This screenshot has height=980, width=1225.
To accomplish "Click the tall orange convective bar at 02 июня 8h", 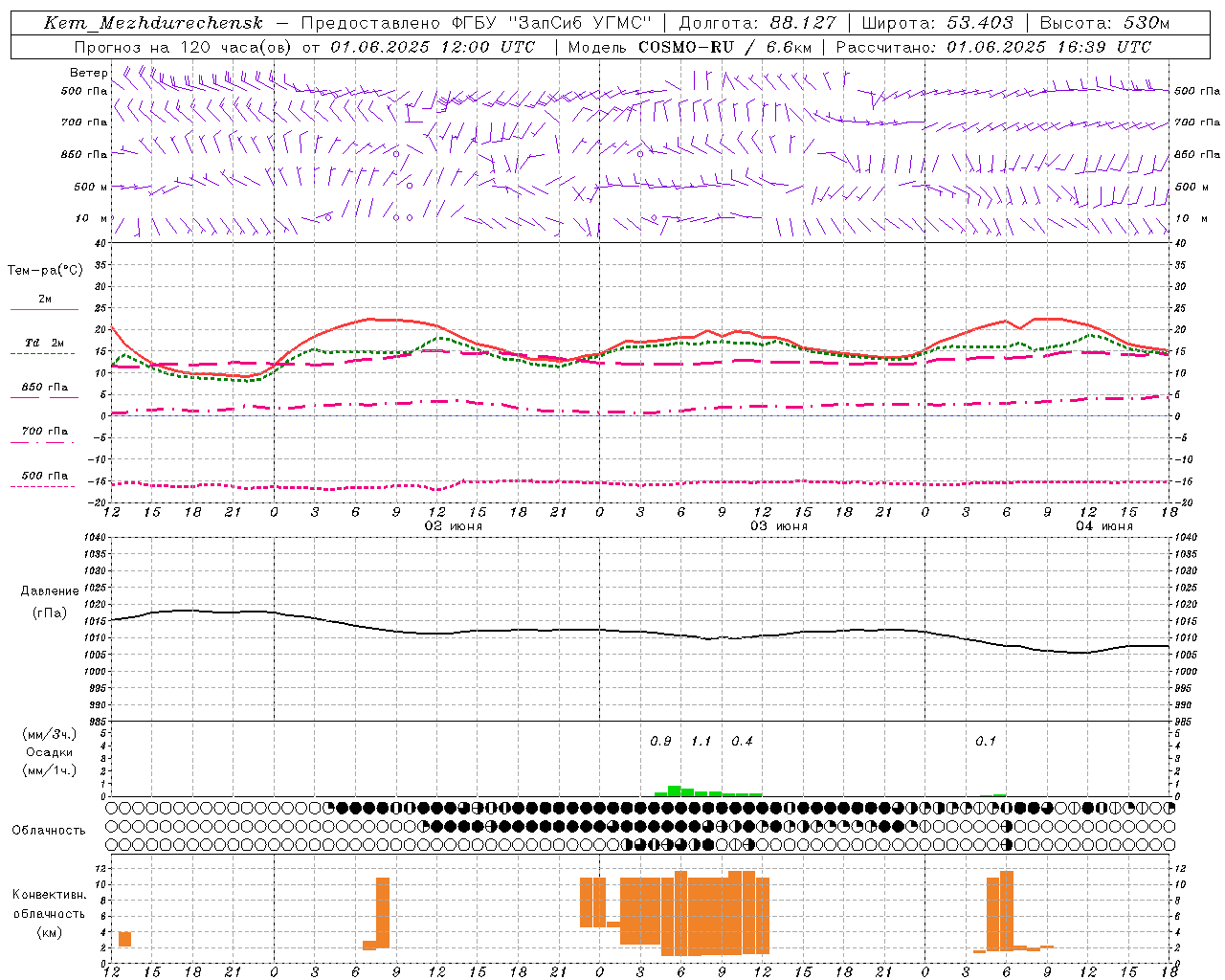I will [x=383, y=912].
